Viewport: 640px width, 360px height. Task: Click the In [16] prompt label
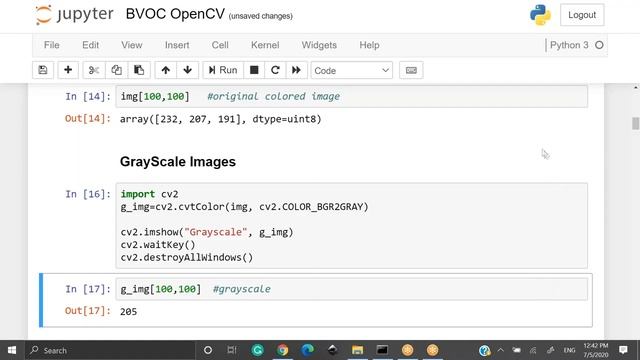pos(88,194)
